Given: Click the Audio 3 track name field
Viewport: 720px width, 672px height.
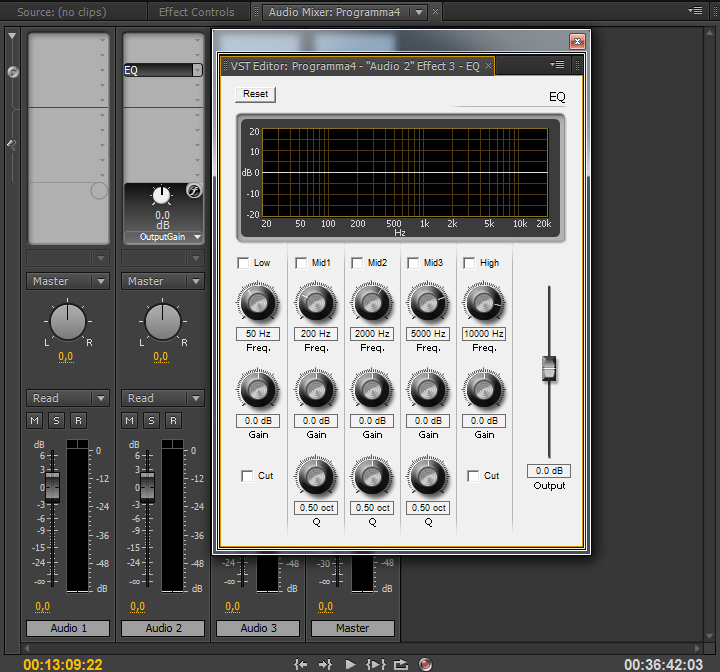Looking at the screenshot, I should point(258,628).
